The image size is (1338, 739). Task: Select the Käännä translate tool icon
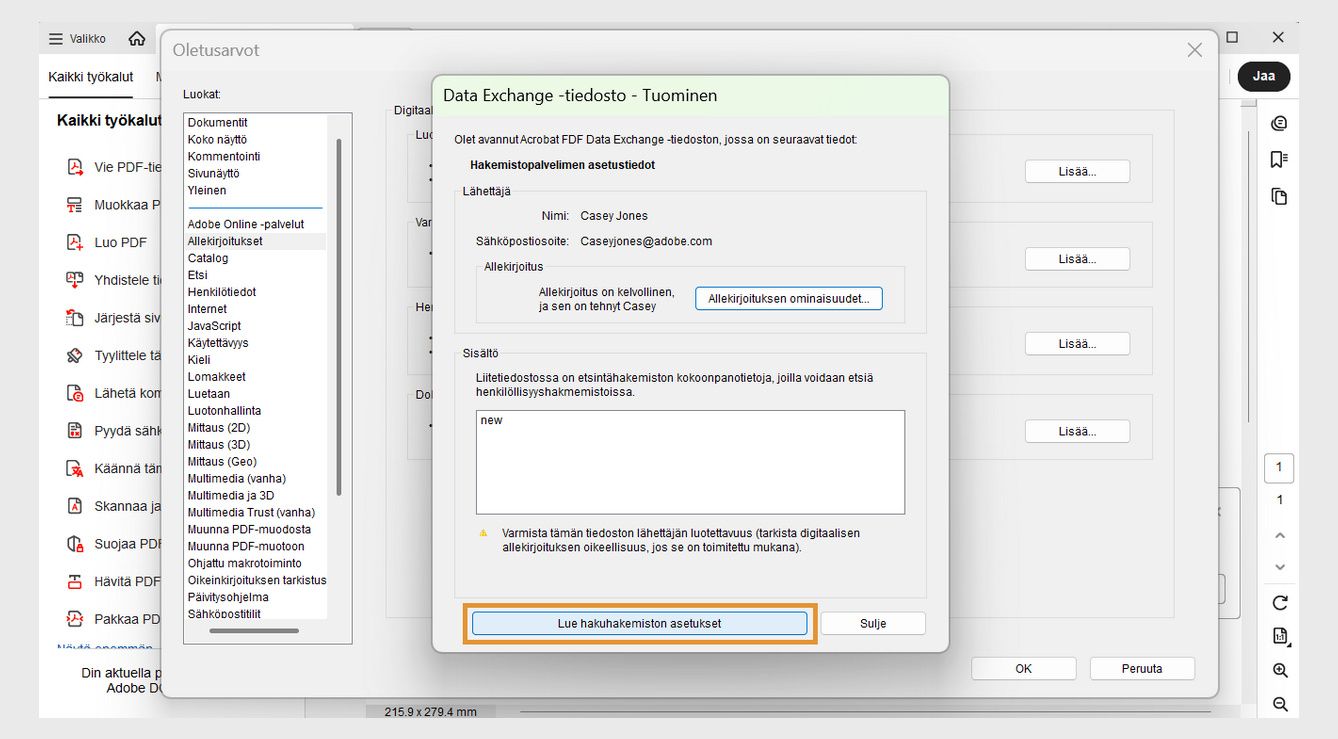point(74,468)
